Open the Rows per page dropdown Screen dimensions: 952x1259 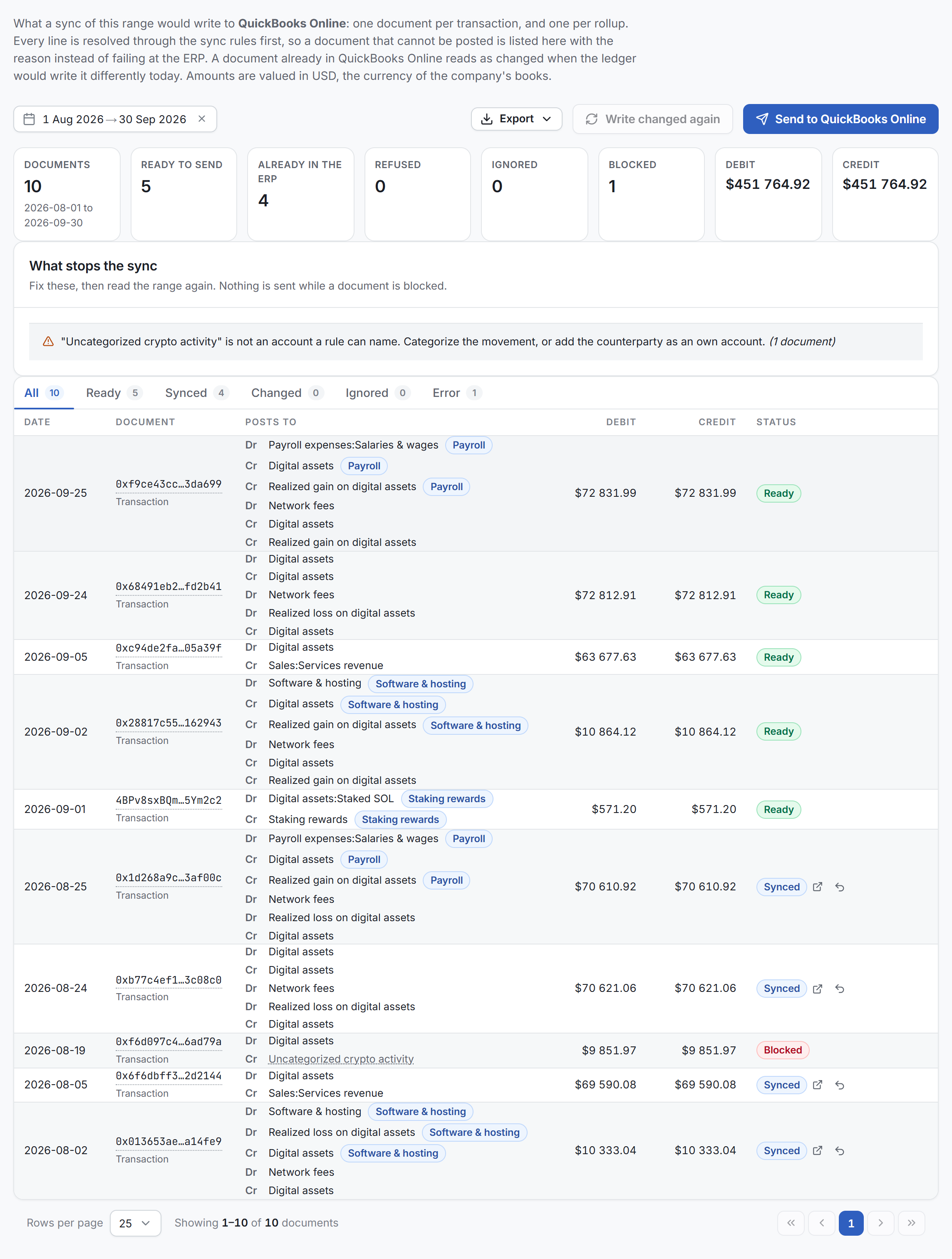point(135,1223)
